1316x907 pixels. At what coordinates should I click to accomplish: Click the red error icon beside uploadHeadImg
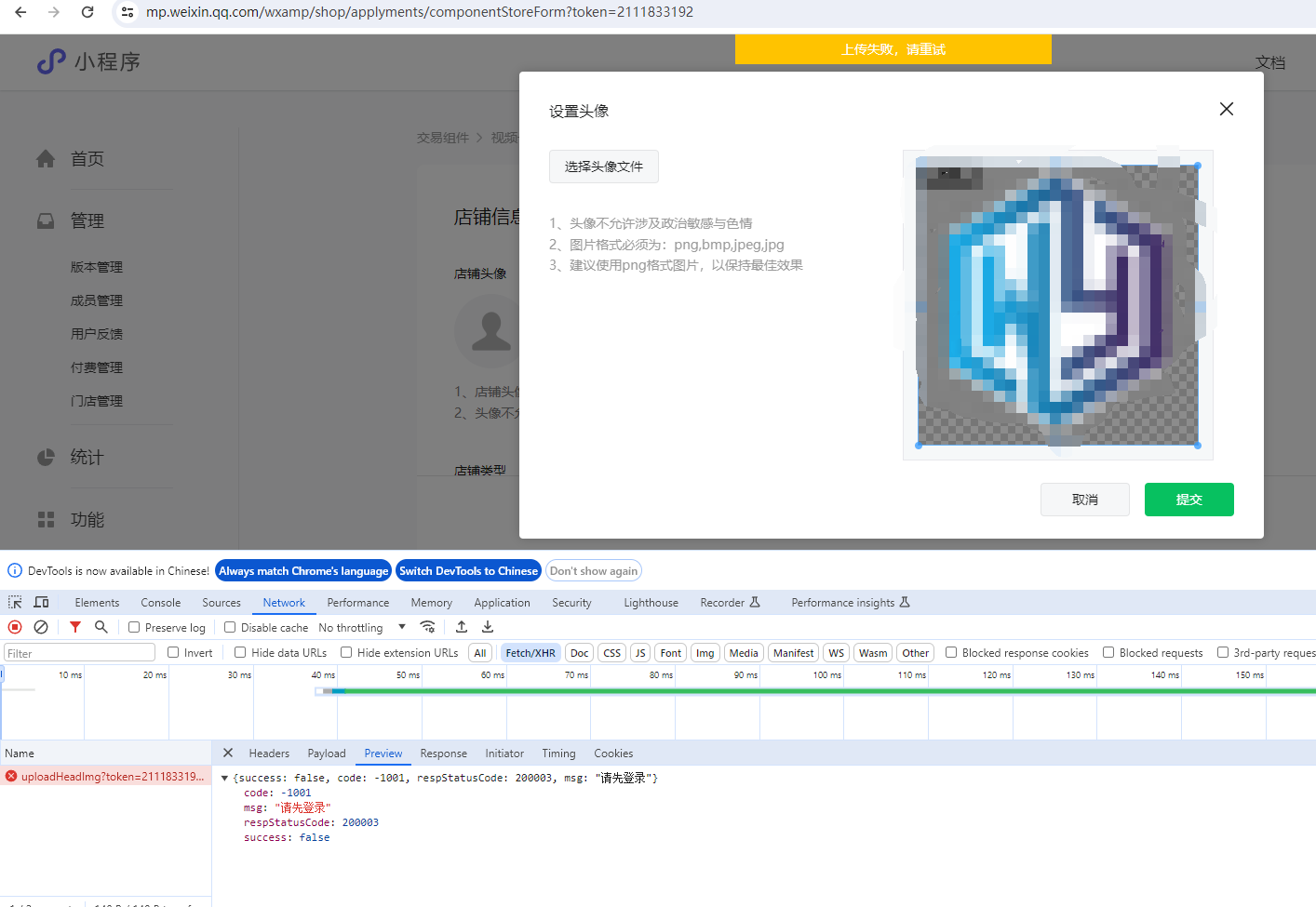[x=11, y=777]
